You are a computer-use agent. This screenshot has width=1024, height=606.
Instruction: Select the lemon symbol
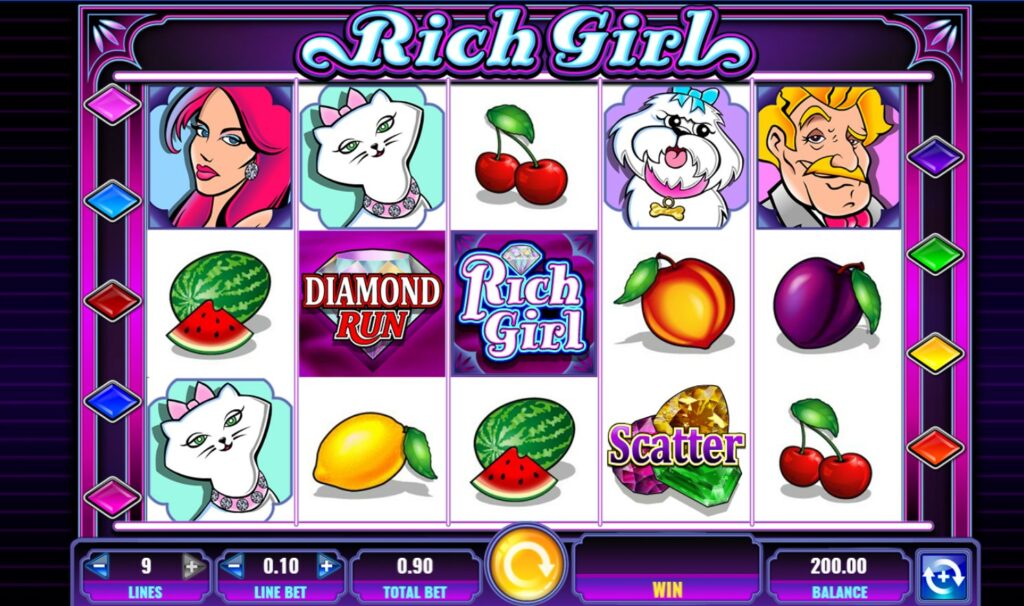coord(374,451)
